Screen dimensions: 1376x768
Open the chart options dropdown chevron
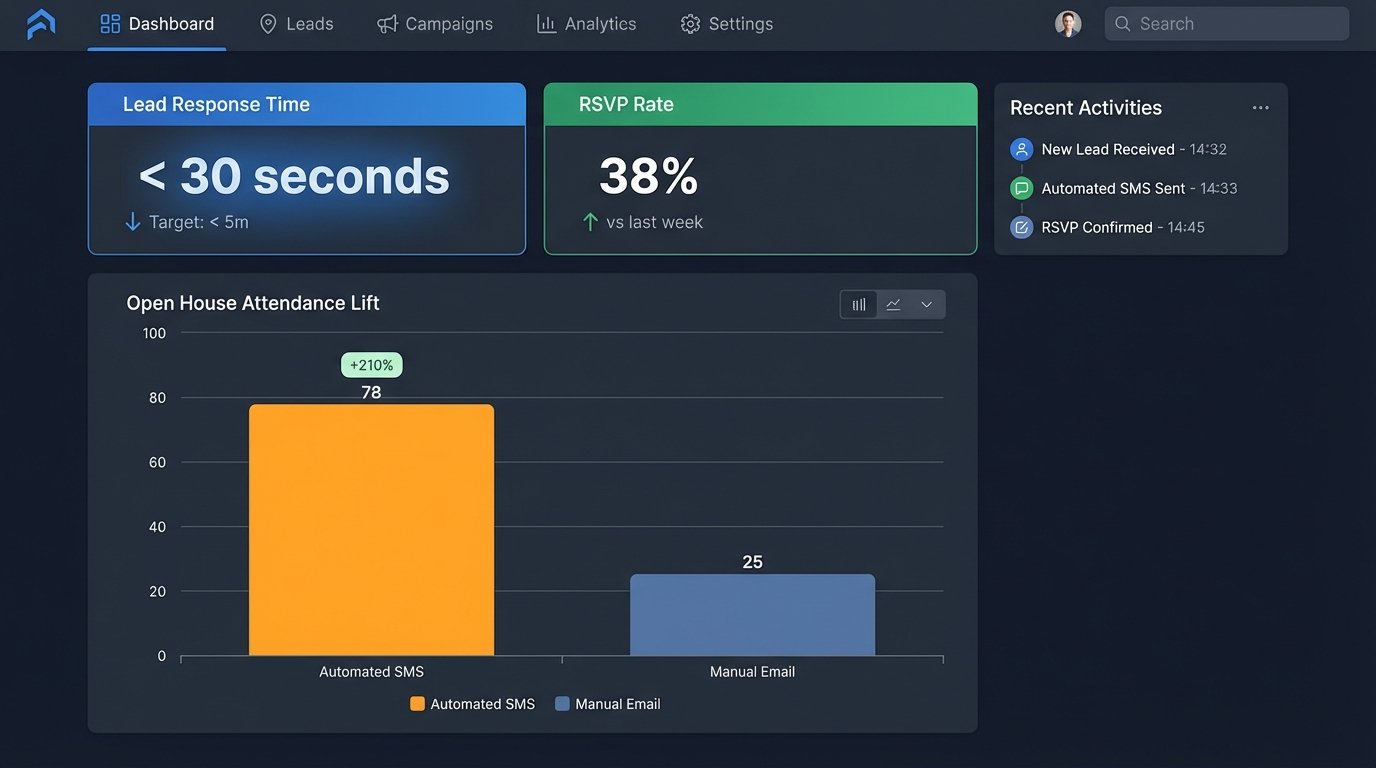tap(925, 304)
